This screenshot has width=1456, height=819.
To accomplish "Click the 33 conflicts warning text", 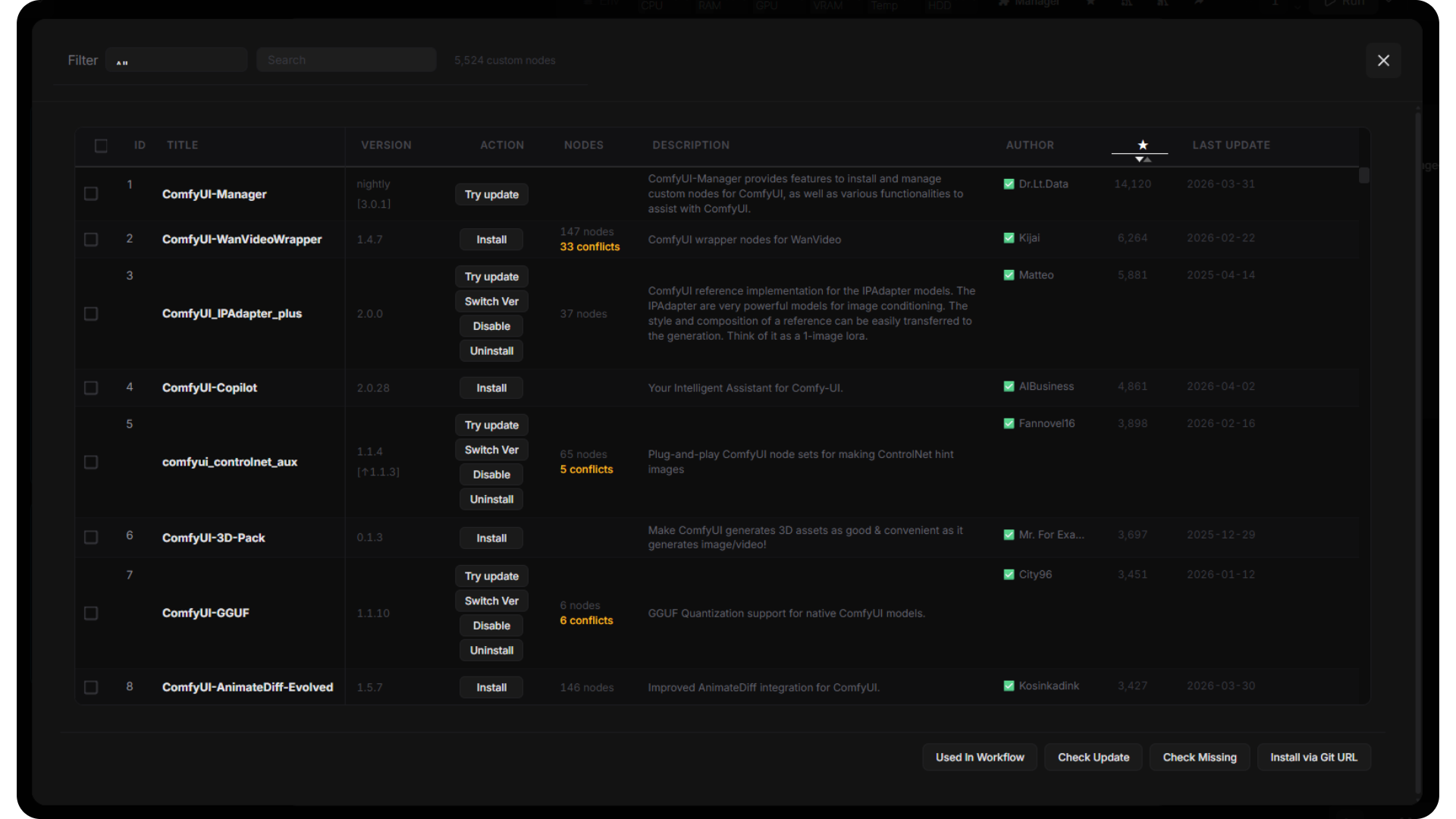I will tap(589, 247).
